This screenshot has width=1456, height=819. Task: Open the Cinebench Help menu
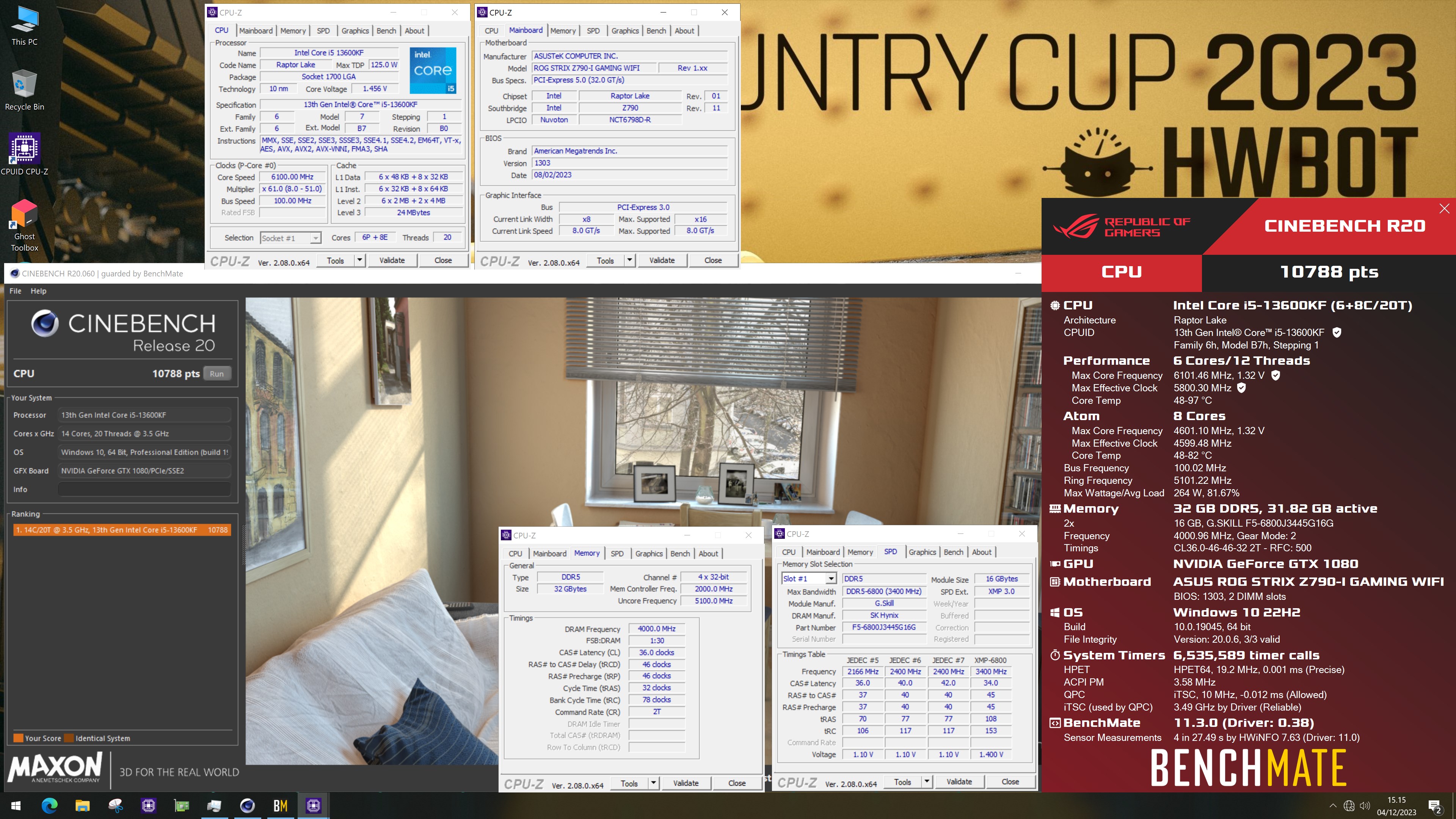click(38, 291)
